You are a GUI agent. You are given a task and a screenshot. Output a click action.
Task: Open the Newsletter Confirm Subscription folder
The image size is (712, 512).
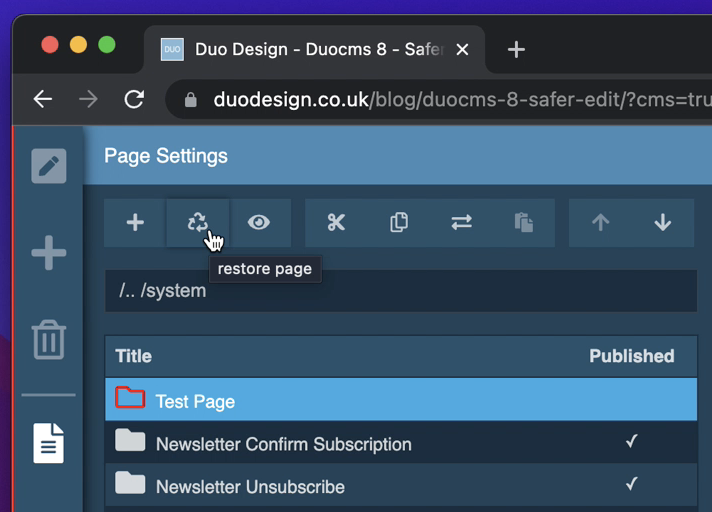283,444
